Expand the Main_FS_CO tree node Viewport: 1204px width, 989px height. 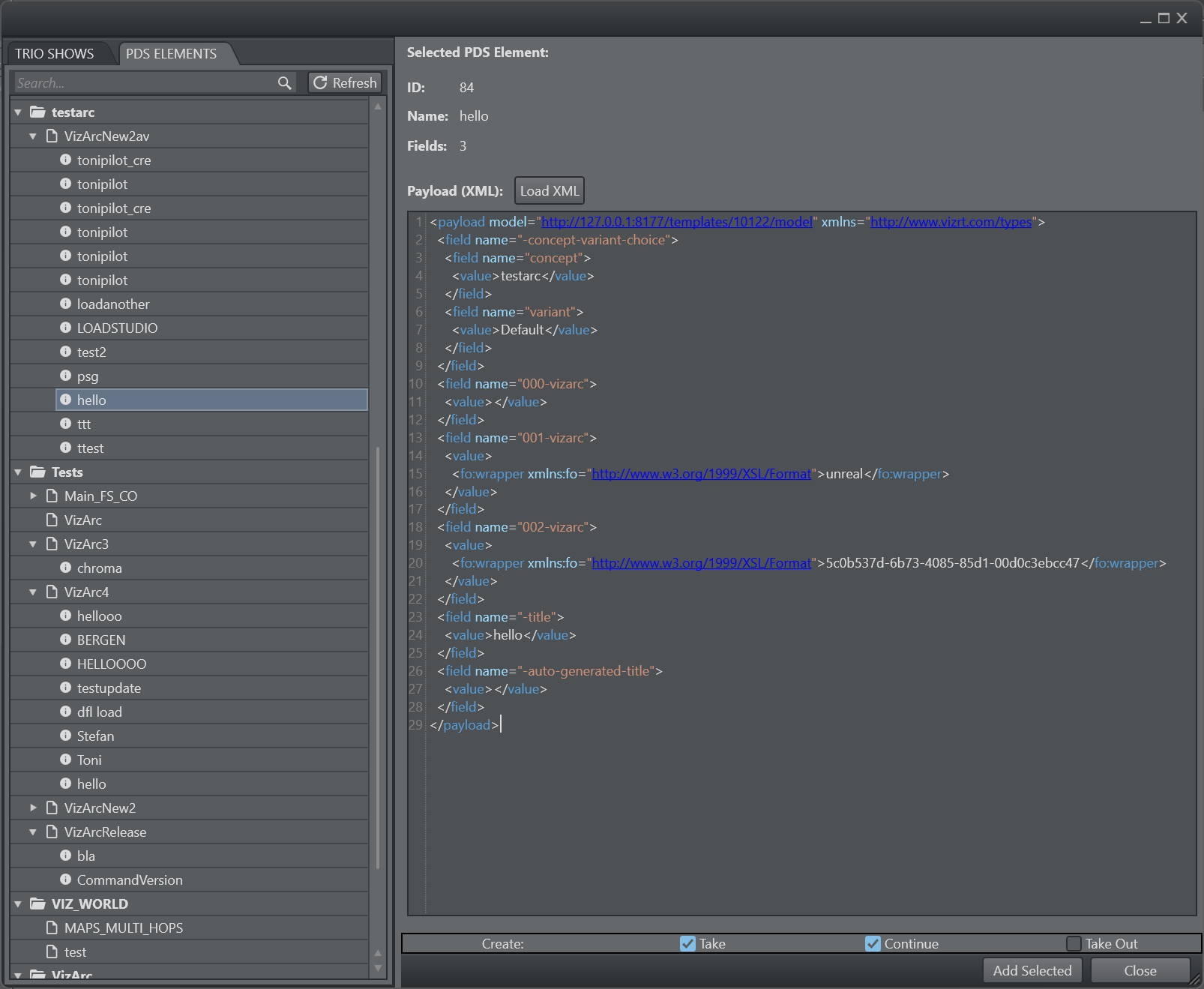[x=33, y=496]
